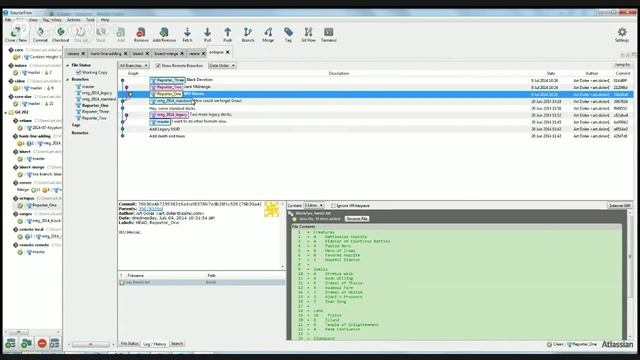Viewport: 640px width, 360px height.
Task: Open Settings from the toolbar
Action: 622,34
